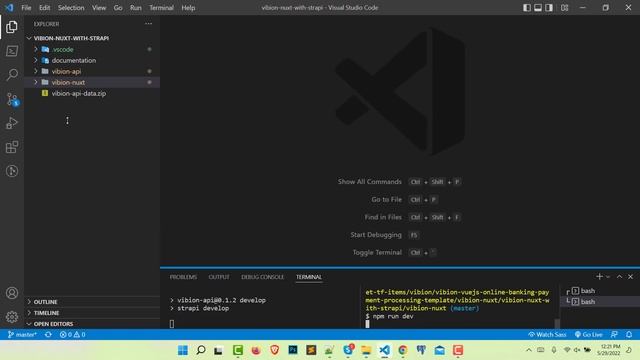Expand the documentation folder
Screen dimensions: 640x360
click(x=92, y=60)
